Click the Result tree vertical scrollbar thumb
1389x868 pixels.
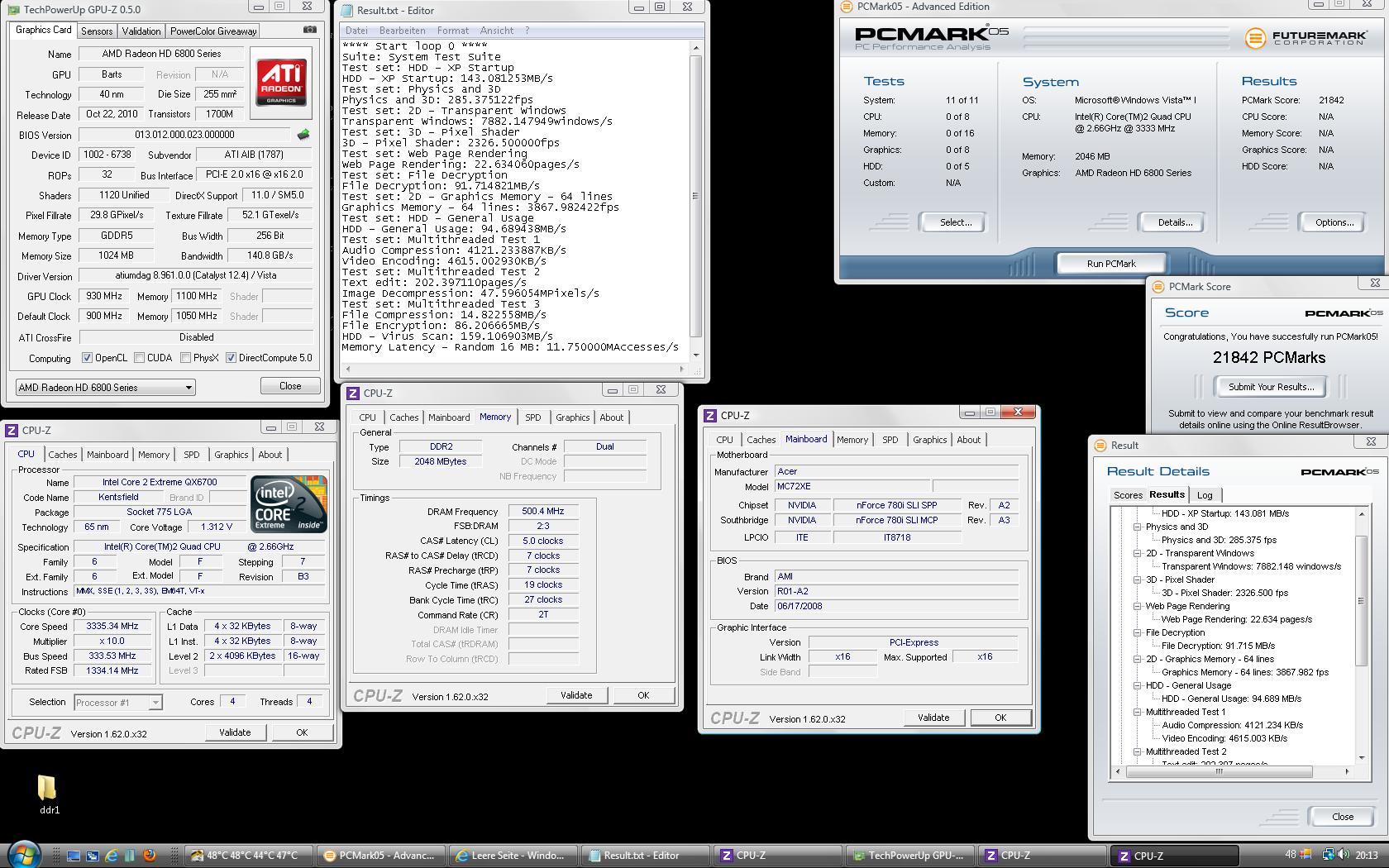pyautogui.click(x=1362, y=601)
